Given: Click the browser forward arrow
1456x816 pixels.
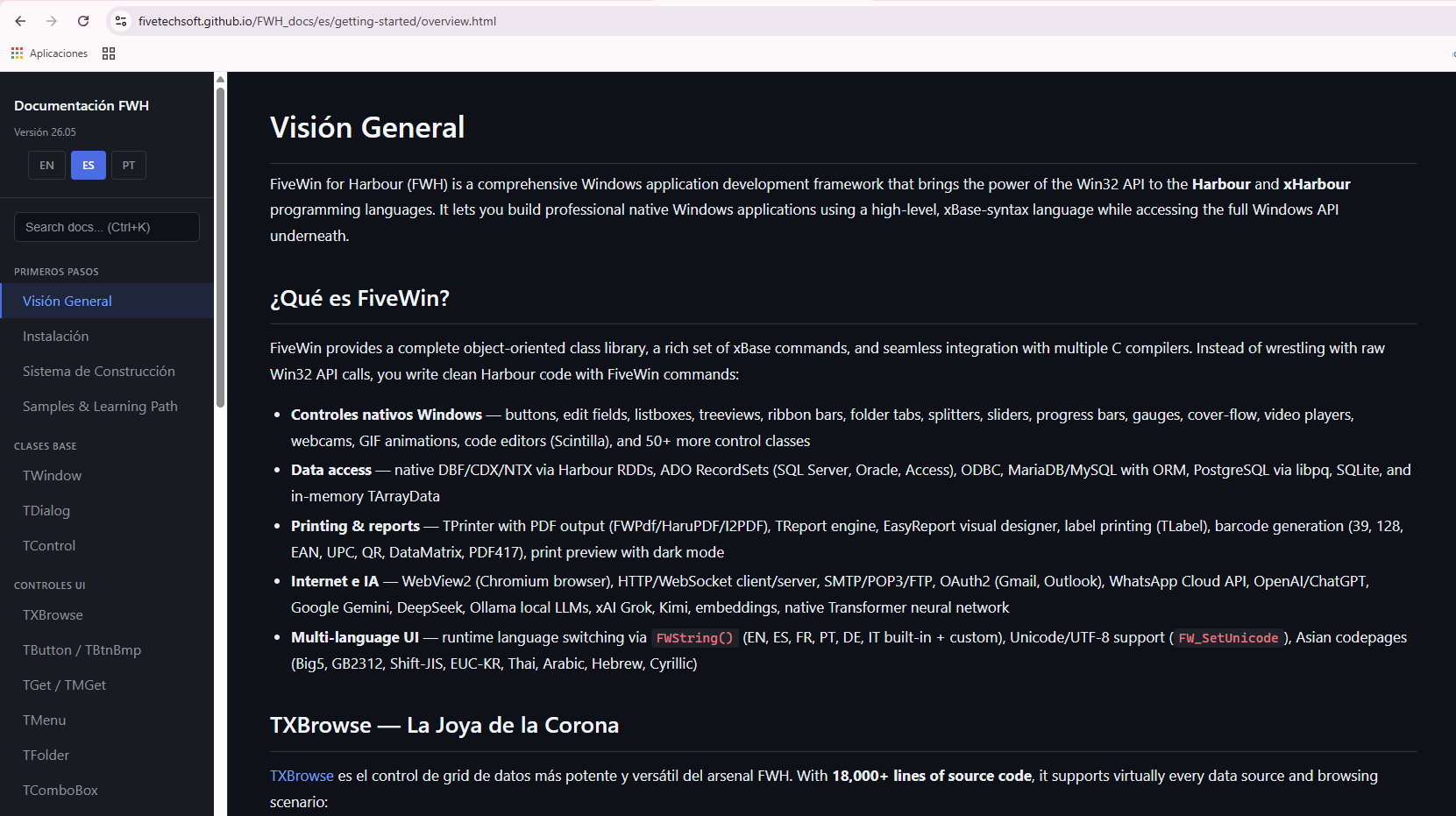Looking at the screenshot, I should tap(52, 21).
